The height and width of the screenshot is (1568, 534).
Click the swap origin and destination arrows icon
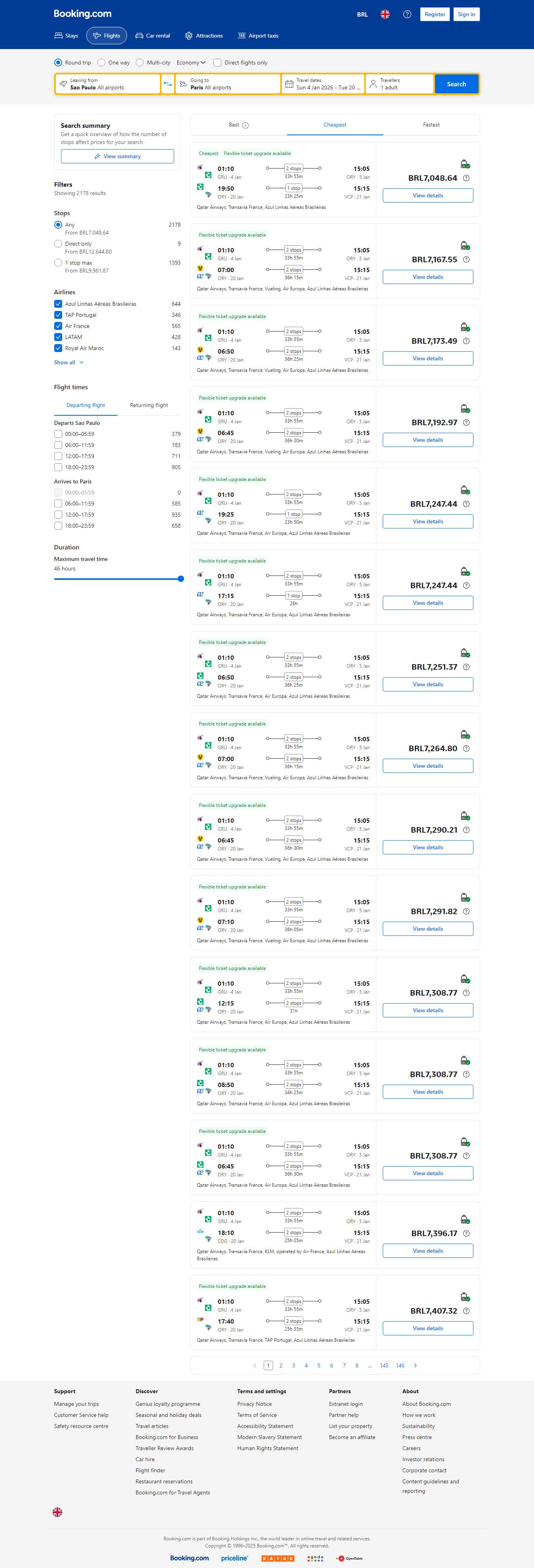[x=167, y=84]
